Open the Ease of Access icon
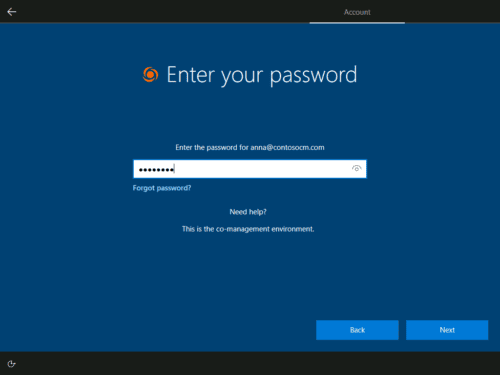This screenshot has height=375, width=500. tap(11, 364)
